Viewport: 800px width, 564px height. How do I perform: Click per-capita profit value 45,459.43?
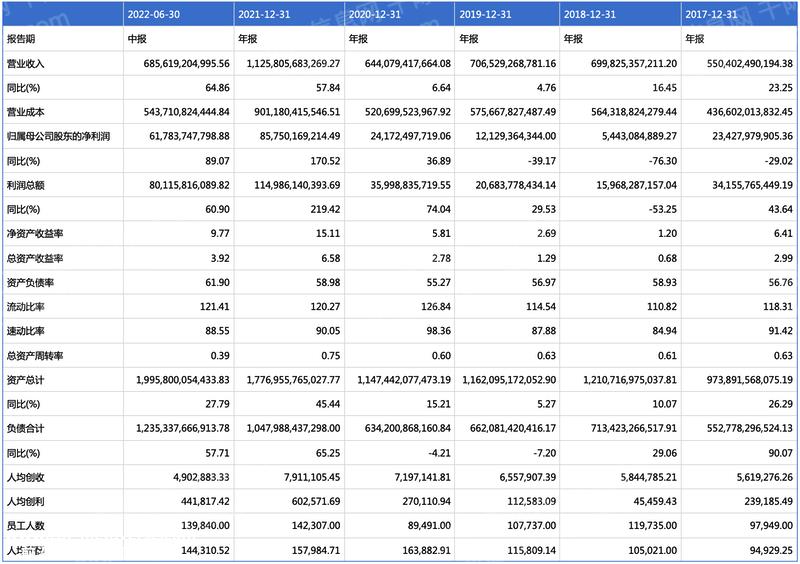coord(655,502)
